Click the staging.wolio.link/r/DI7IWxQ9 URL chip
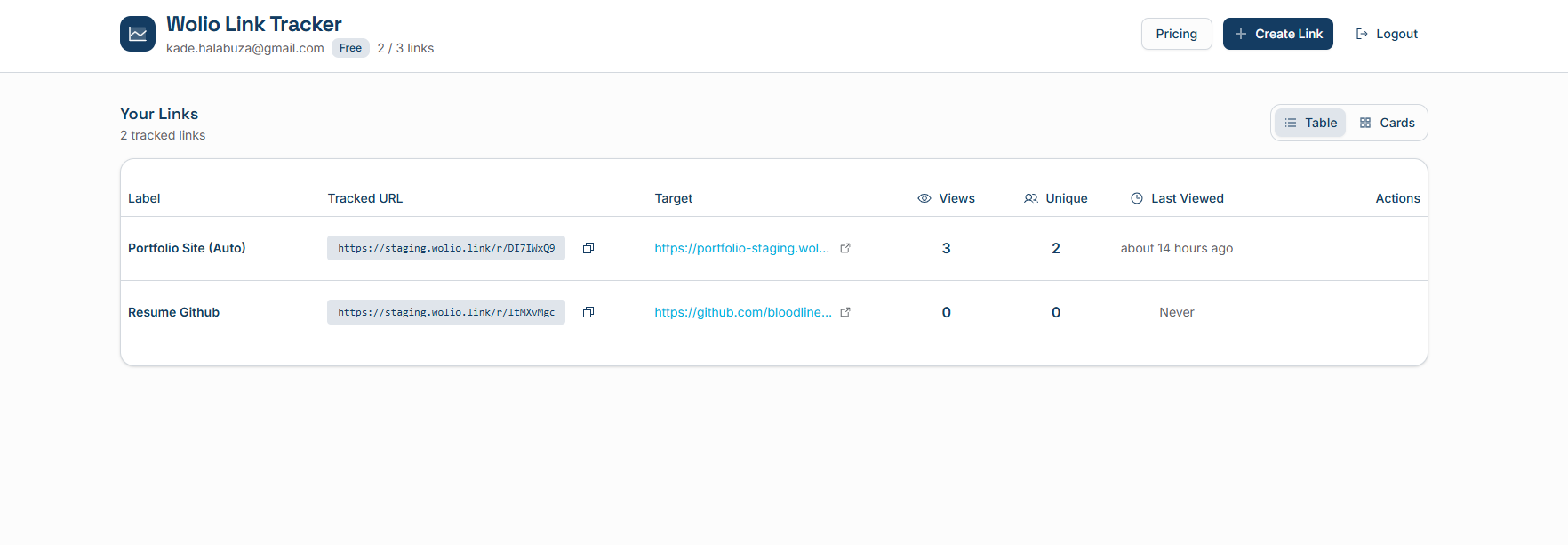The image size is (1568, 545). (x=446, y=248)
